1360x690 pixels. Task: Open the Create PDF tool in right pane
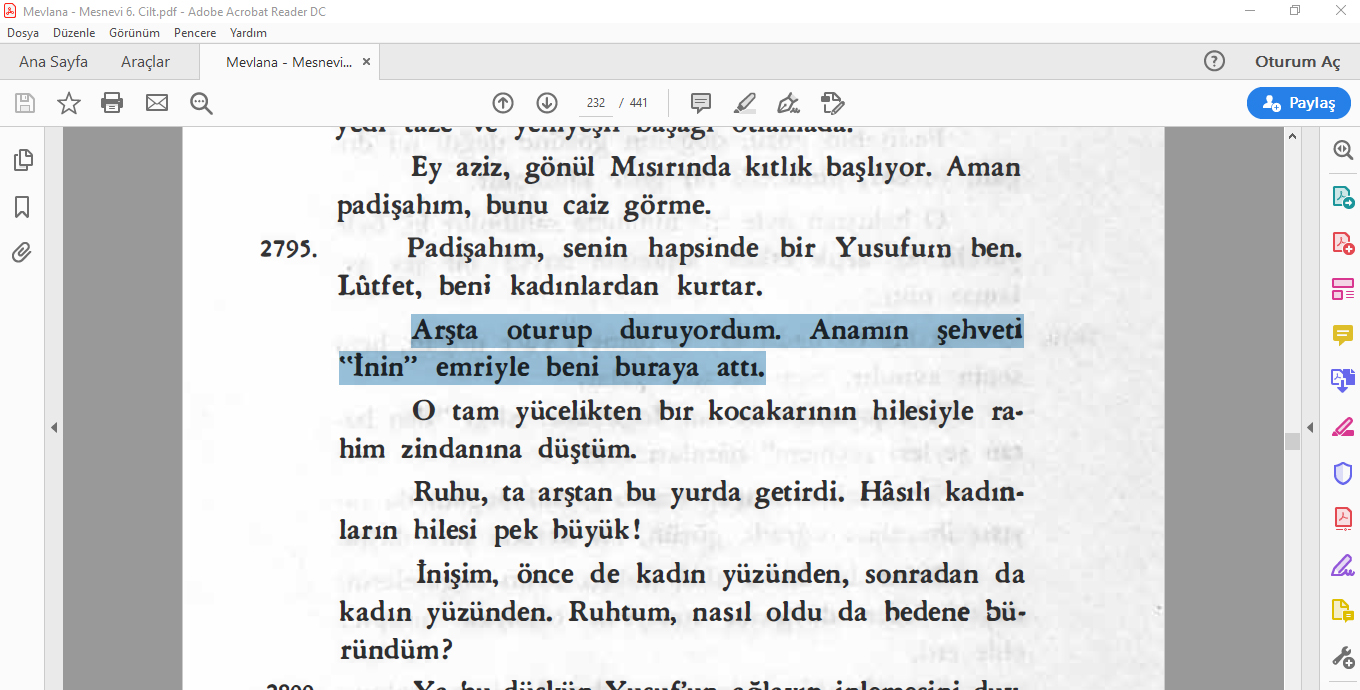point(1342,243)
